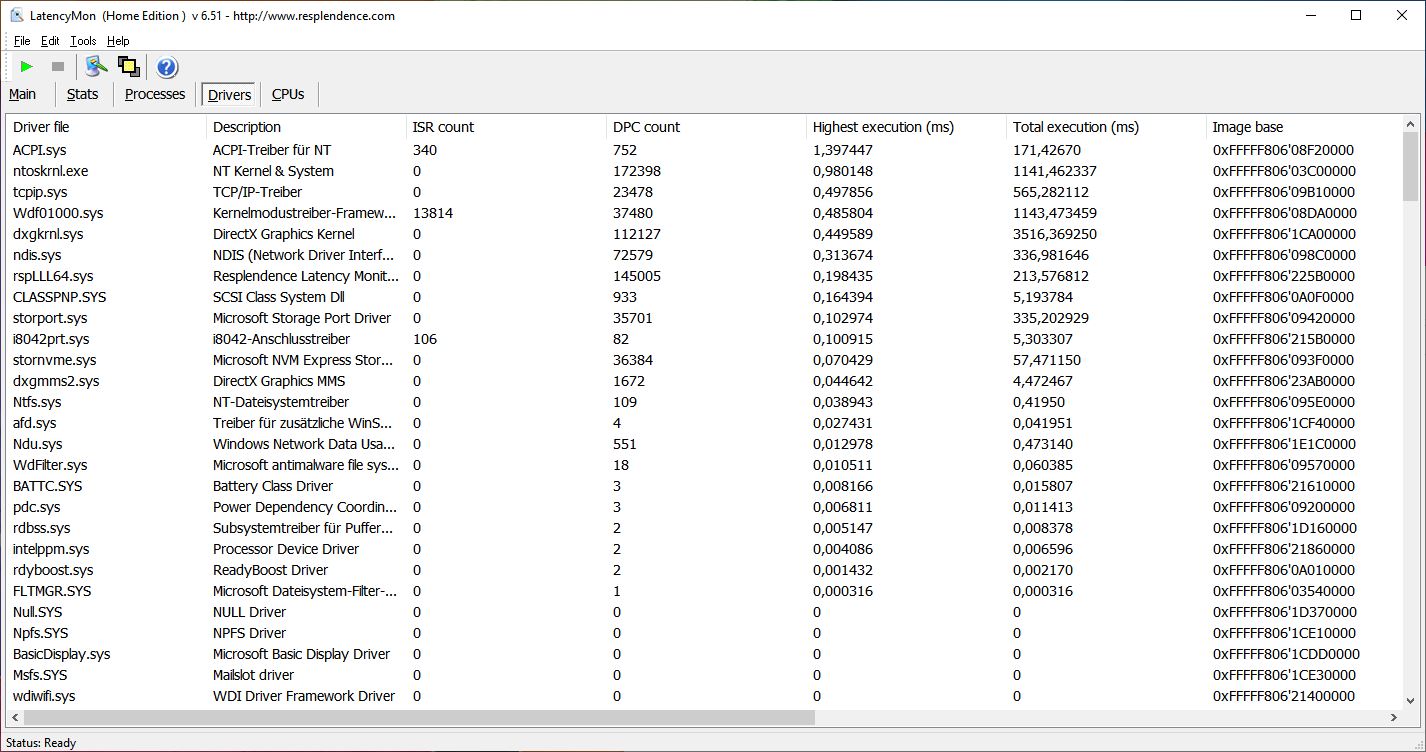Select the rdyboost.sys driver row
The width and height of the screenshot is (1426, 752).
[704, 570]
